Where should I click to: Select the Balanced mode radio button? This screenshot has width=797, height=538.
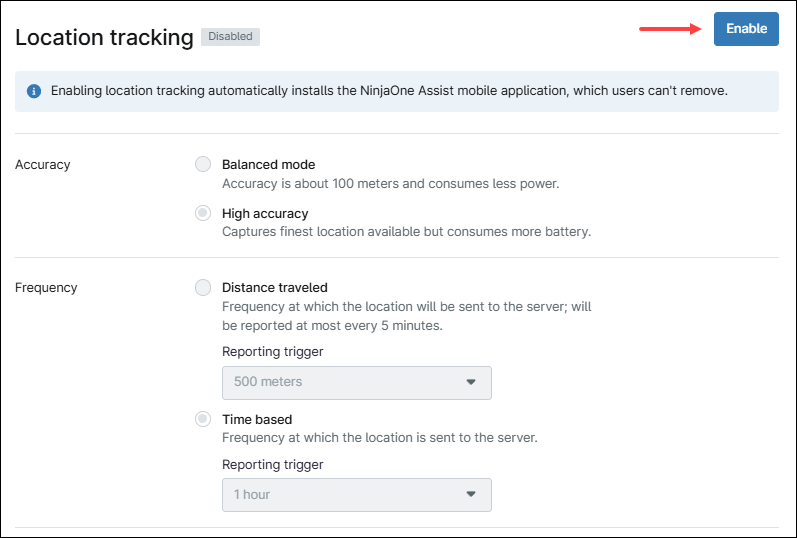point(203,164)
